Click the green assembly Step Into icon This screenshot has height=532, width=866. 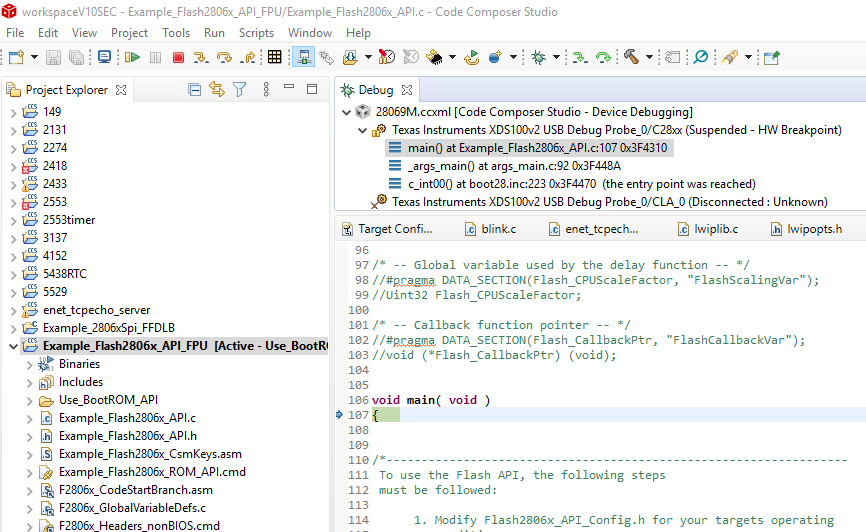pyautogui.click(x=579, y=57)
